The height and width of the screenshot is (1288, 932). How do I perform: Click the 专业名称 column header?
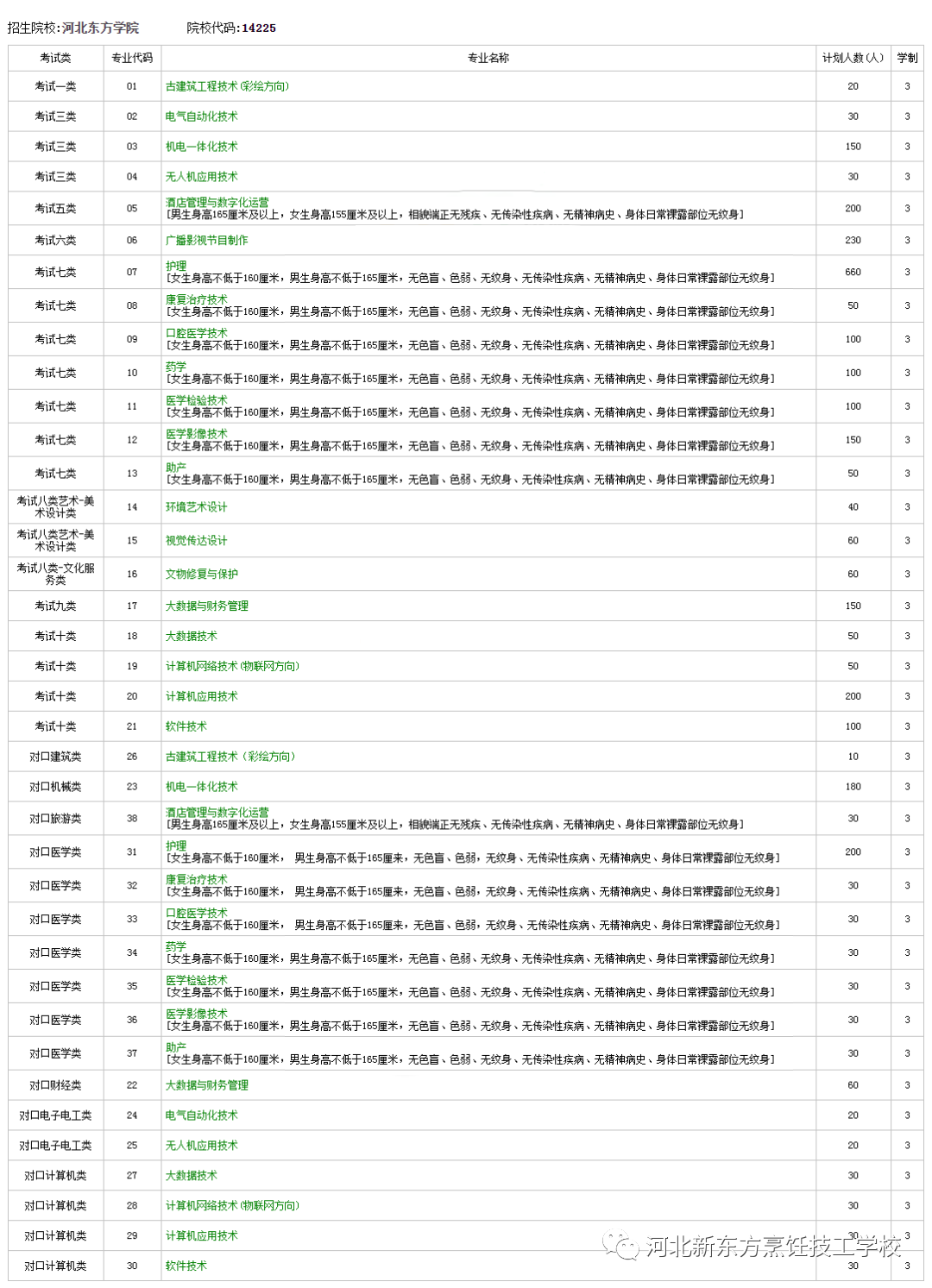(x=488, y=59)
